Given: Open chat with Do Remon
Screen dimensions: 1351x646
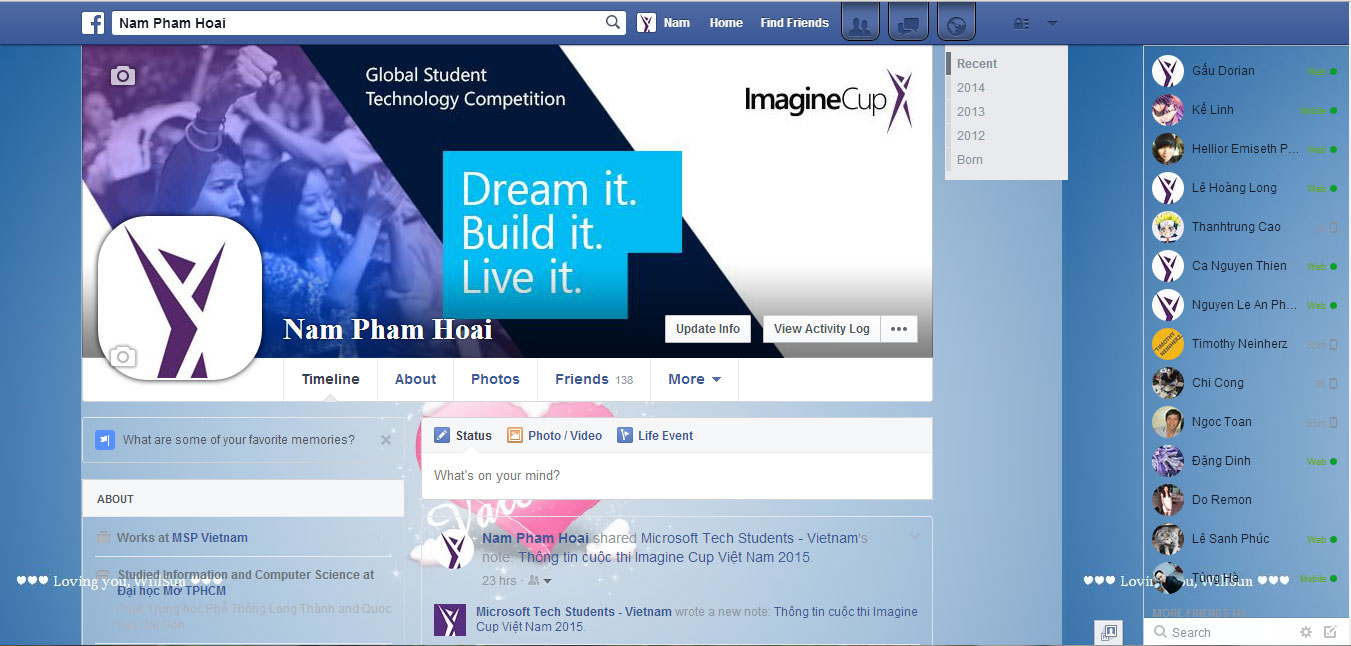Looking at the screenshot, I should [x=1245, y=500].
